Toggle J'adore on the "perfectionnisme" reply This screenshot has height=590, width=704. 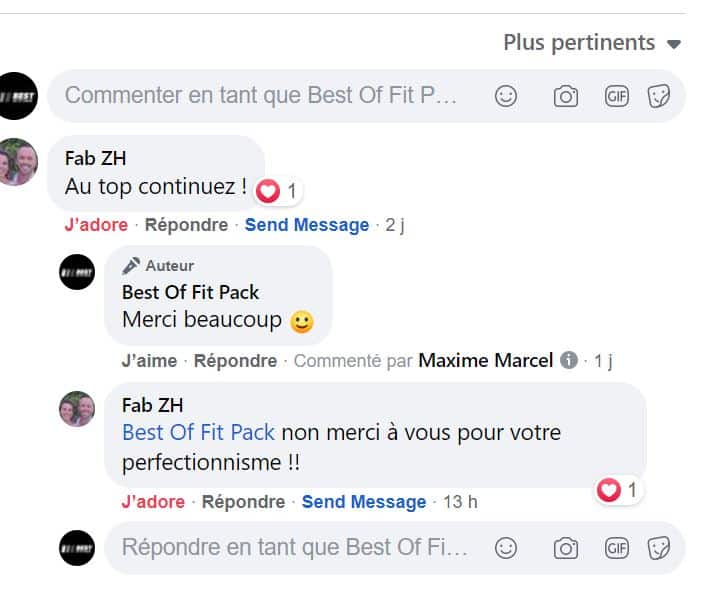click(x=153, y=502)
